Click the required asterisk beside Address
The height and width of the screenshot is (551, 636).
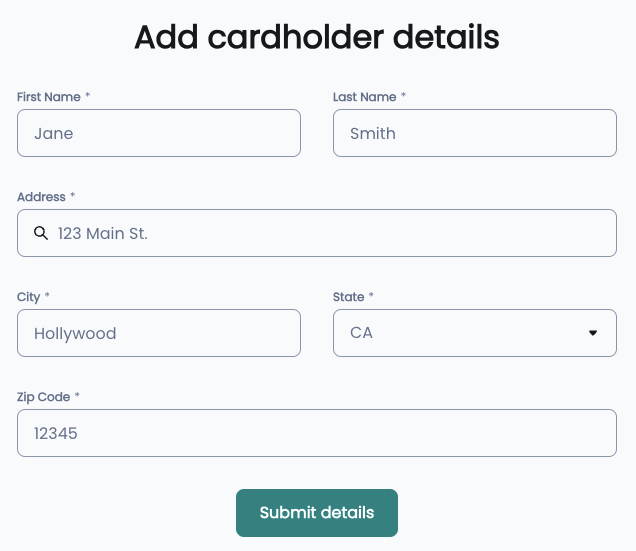click(73, 196)
